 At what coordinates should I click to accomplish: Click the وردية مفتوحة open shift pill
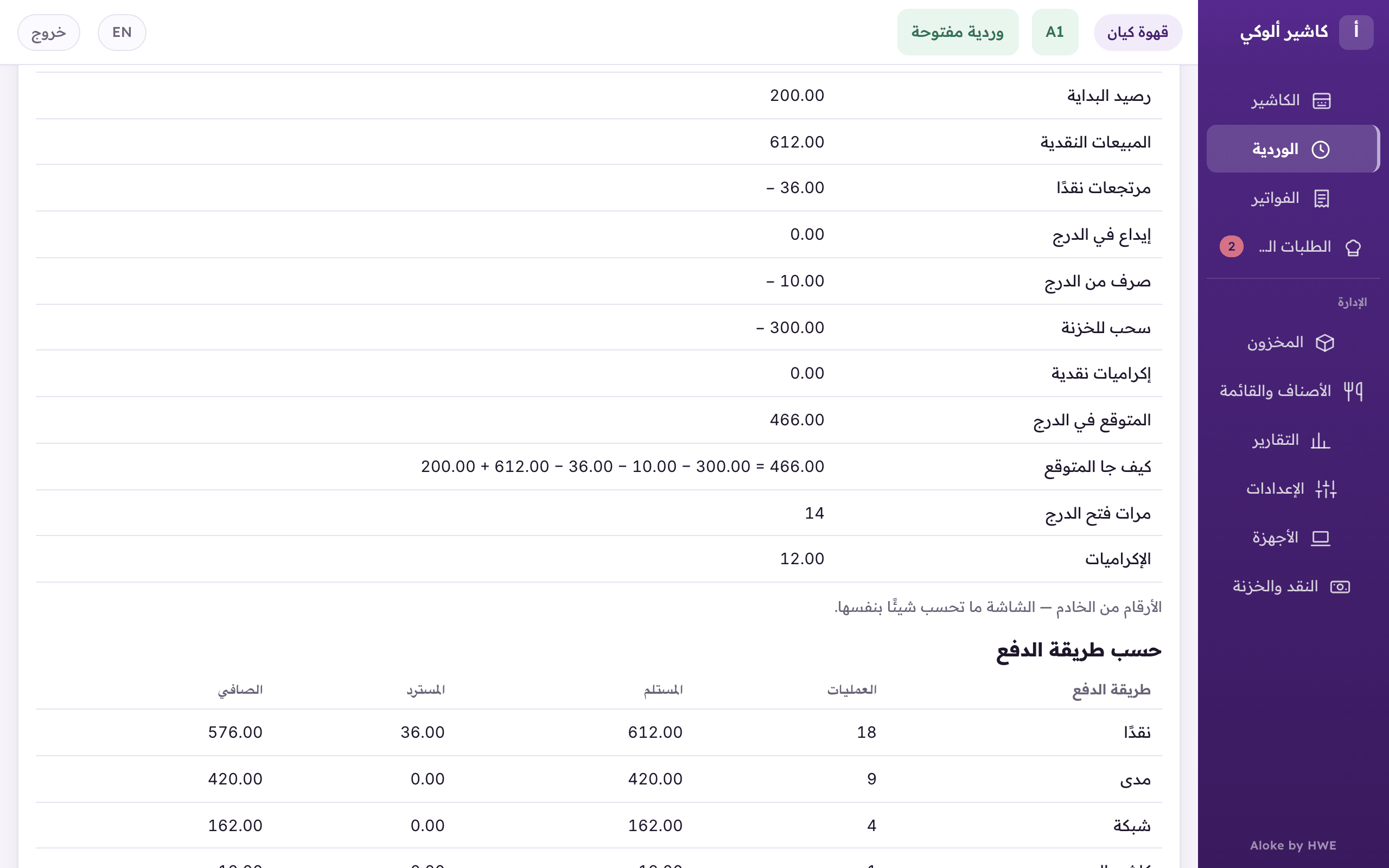click(957, 32)
